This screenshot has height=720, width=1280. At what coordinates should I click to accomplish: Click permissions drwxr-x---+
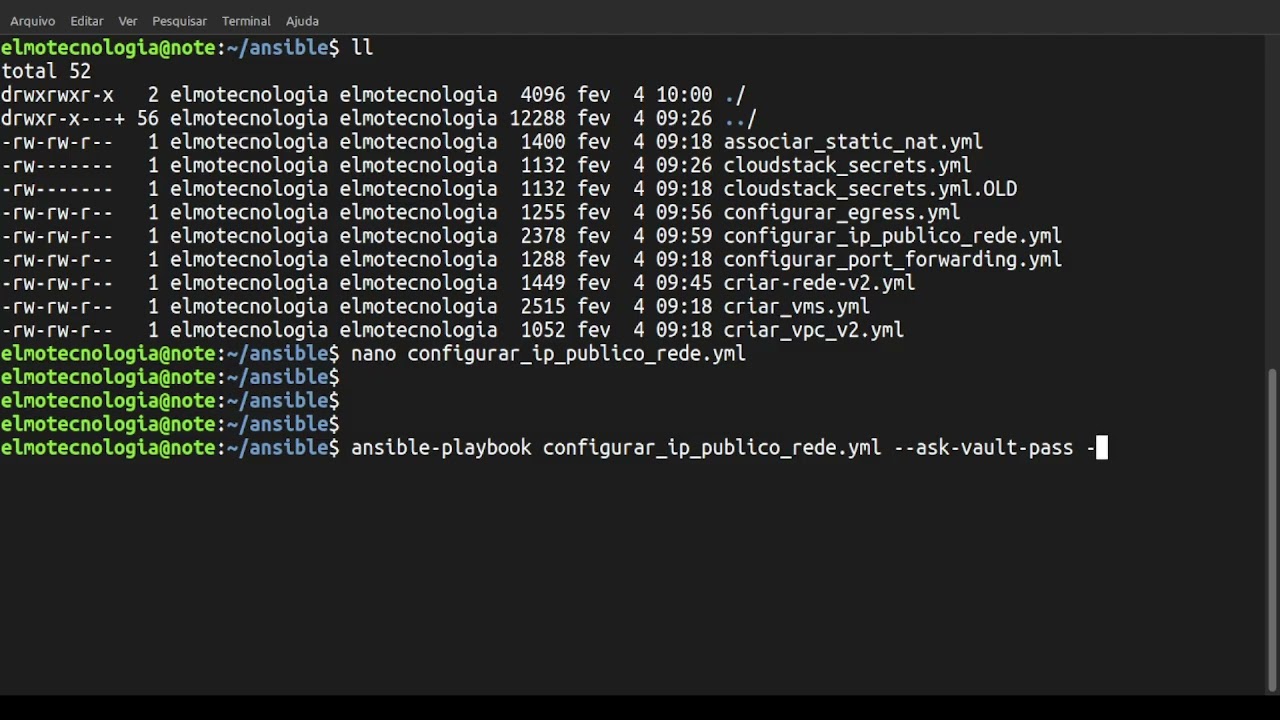pyautogui.click(x=63, y=118)
